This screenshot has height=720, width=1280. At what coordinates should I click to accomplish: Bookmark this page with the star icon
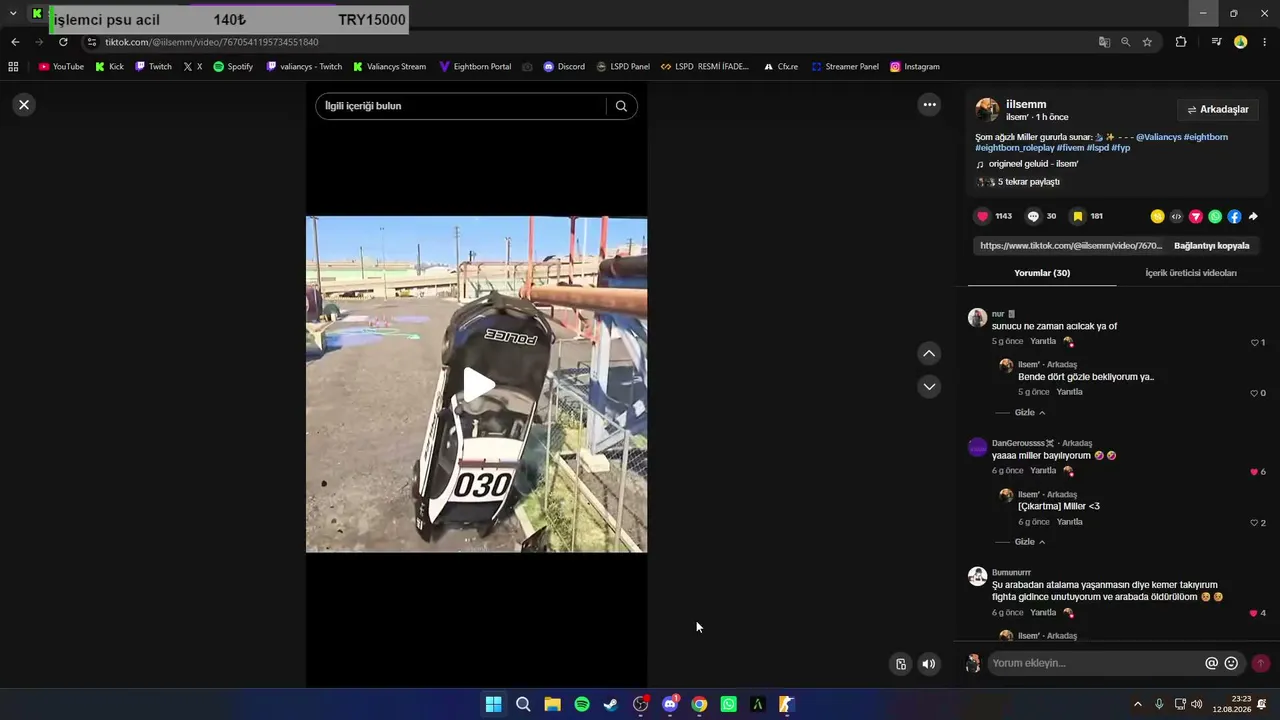(1147, 42)
